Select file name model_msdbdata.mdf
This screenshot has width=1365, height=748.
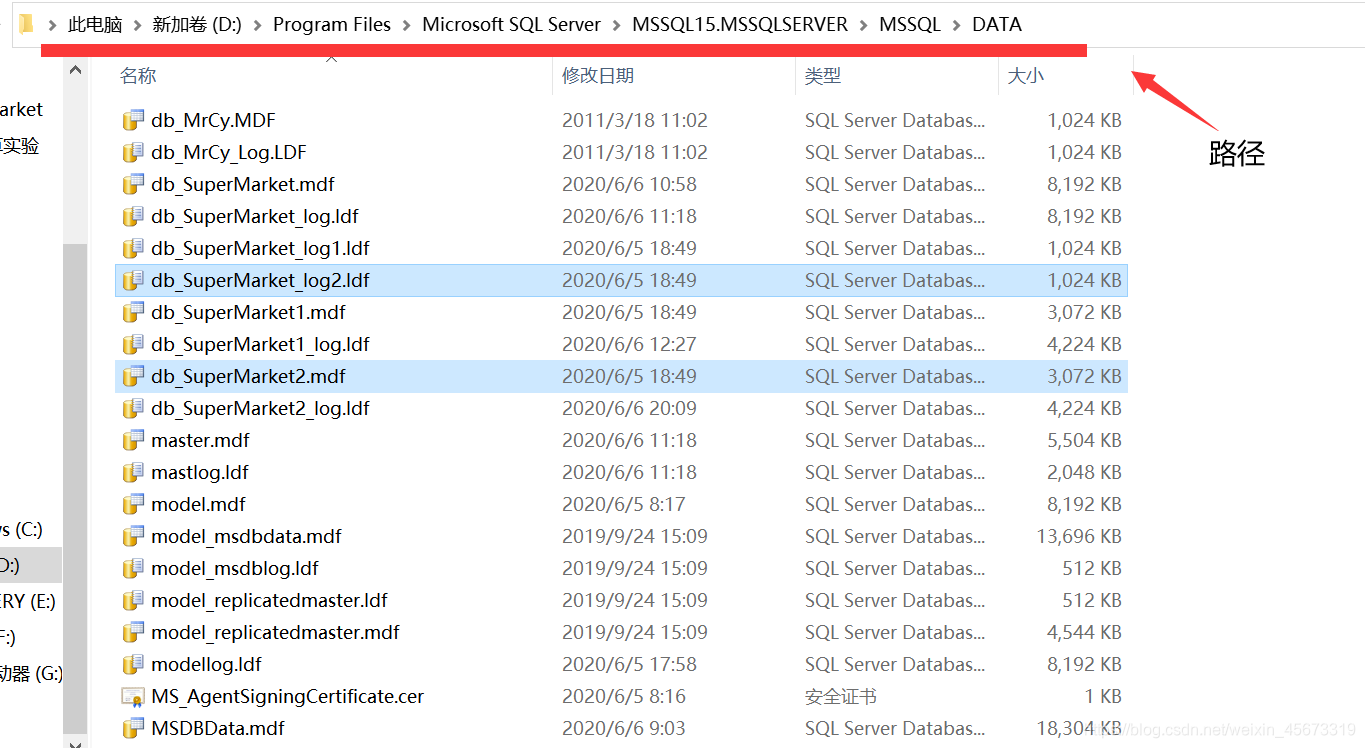[246, 536]
